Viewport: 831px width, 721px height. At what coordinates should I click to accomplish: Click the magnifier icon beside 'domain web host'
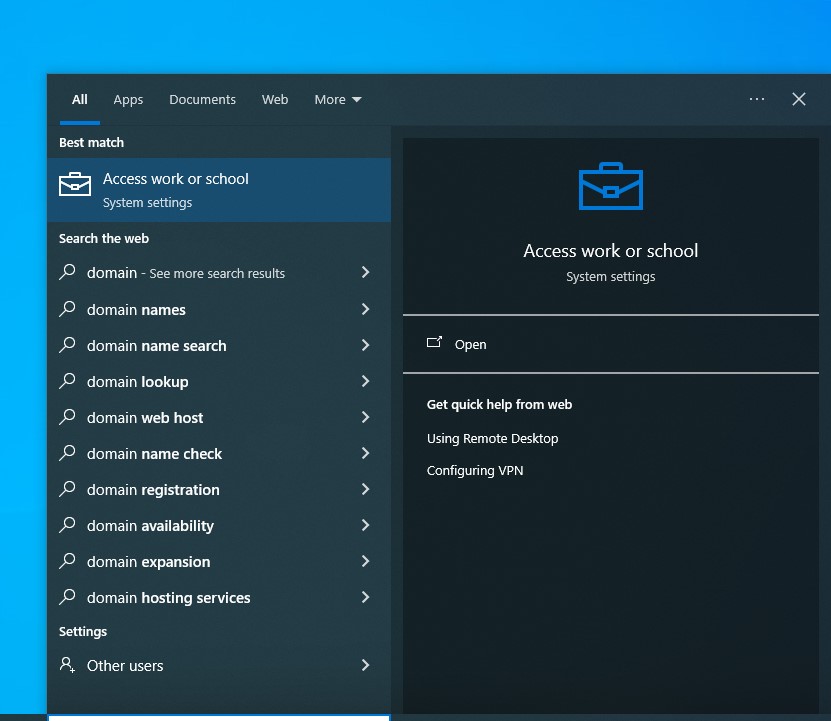point(67,417)
